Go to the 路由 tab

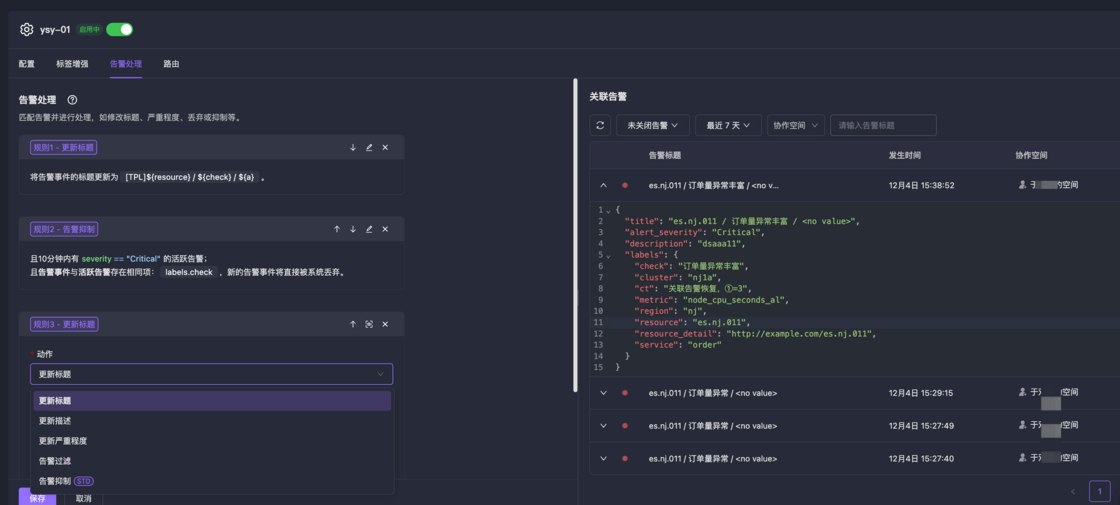171,64
